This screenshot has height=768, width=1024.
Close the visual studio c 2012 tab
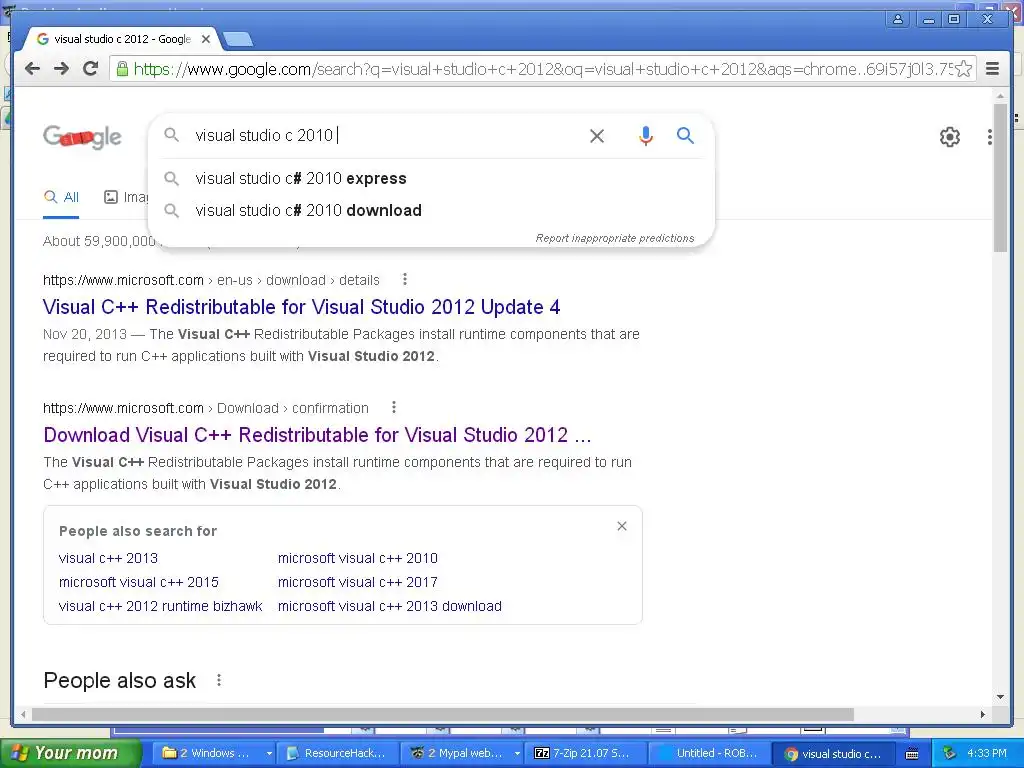(206, 39)
